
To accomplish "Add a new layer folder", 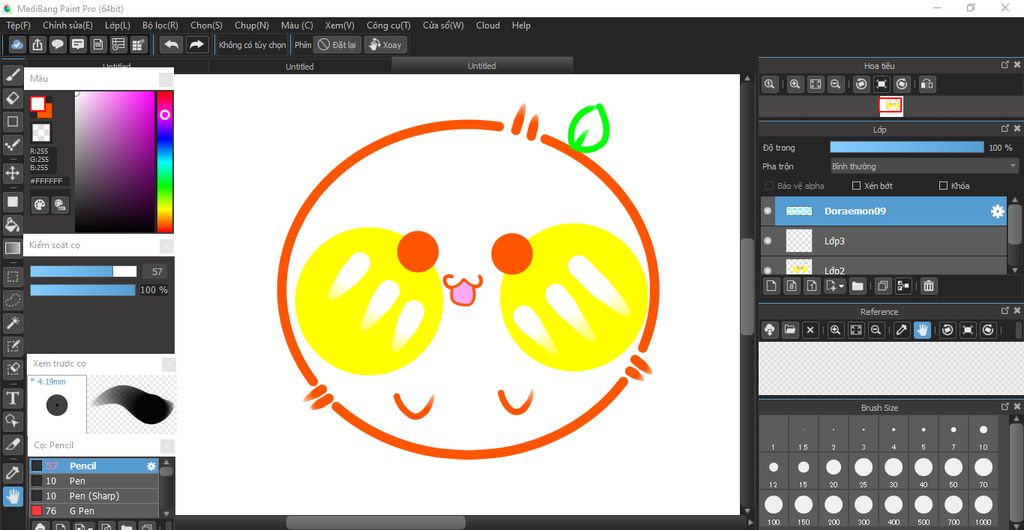I will [857, 286].
